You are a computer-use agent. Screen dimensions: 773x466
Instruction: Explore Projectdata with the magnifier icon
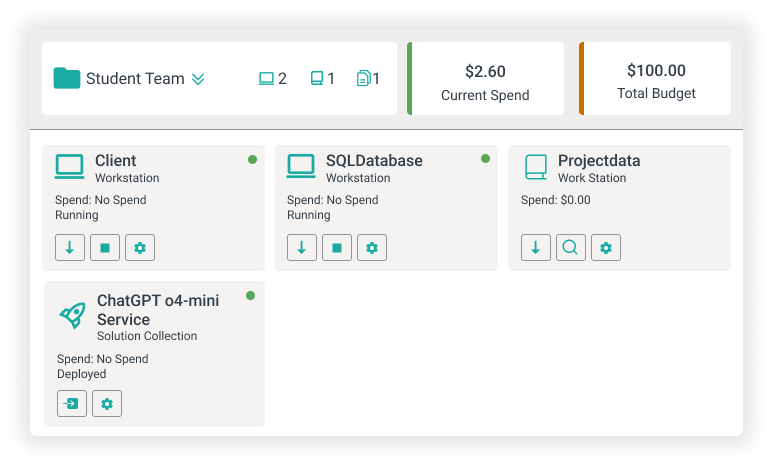click(570, 248)
